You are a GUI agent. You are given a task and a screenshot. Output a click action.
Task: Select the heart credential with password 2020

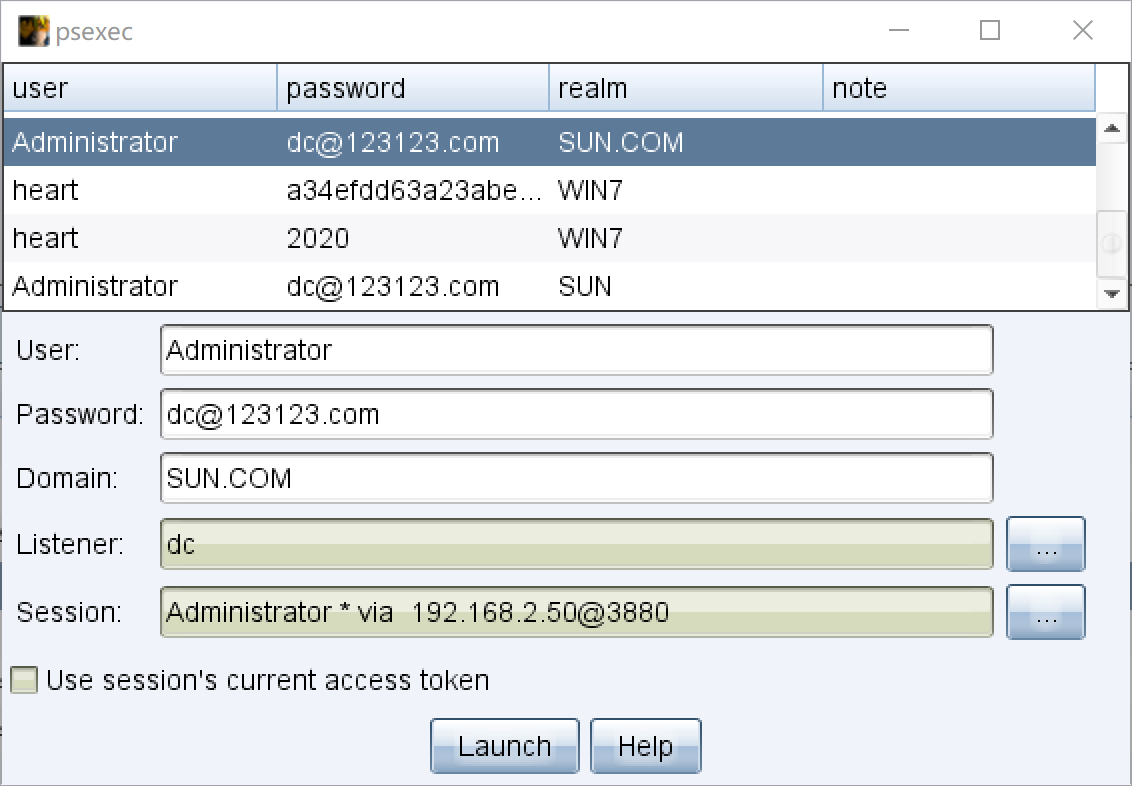pos(549,238)
